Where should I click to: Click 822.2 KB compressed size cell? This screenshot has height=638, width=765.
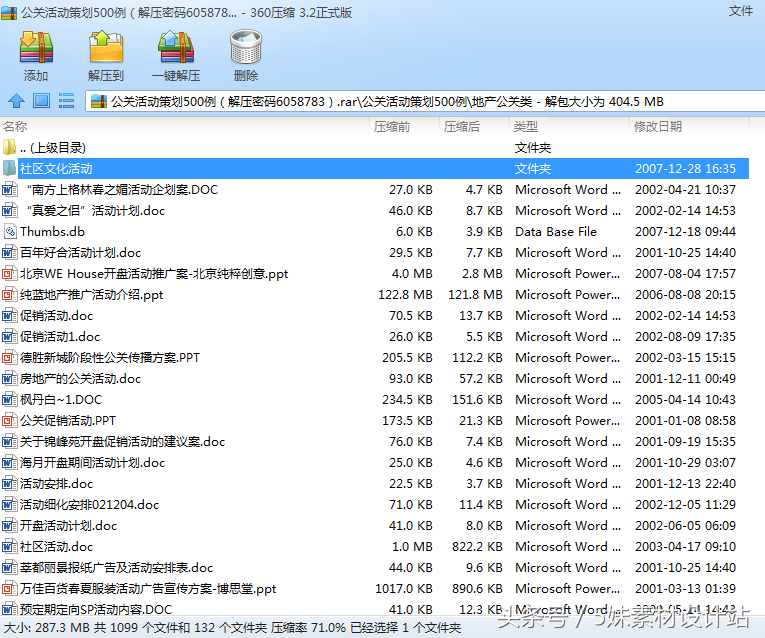point(477,546)
